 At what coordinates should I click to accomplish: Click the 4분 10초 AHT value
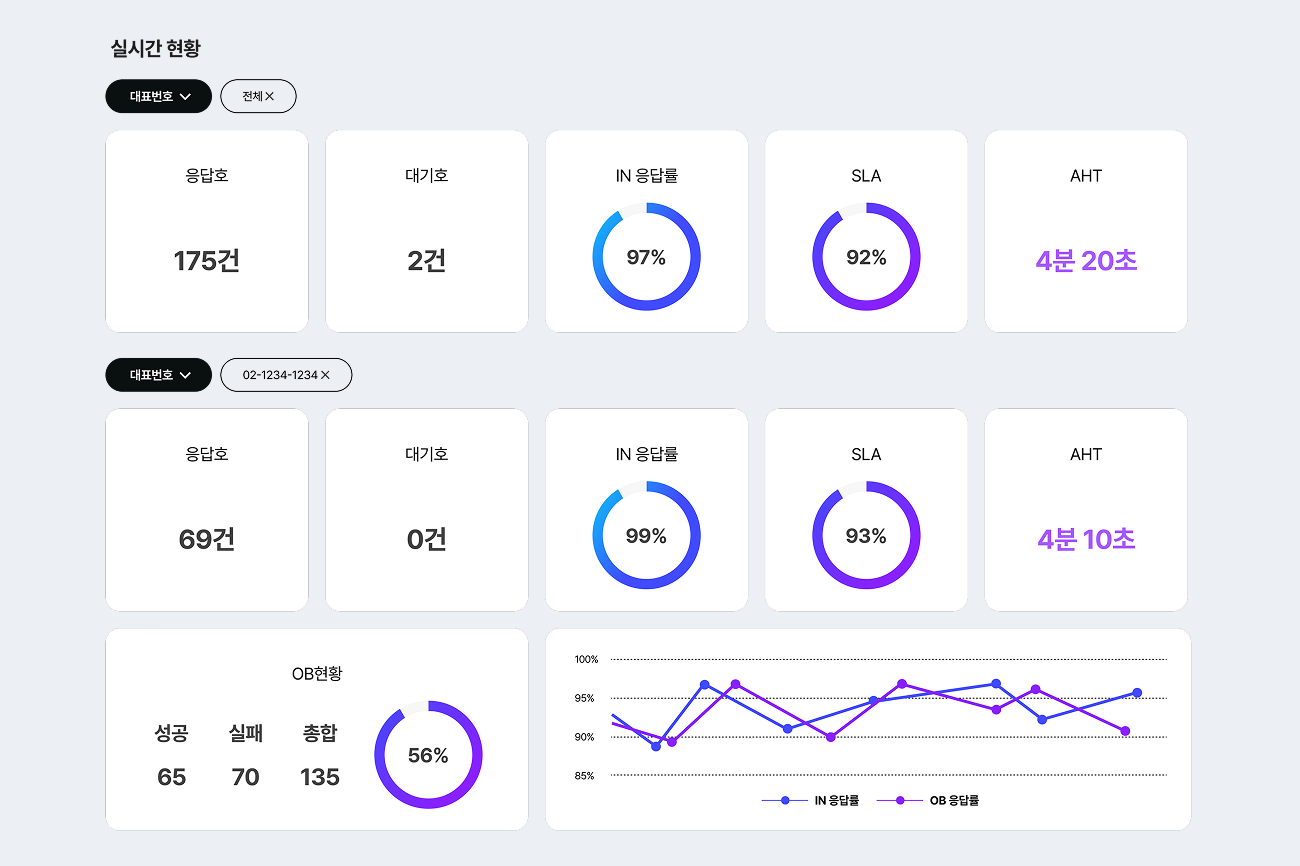pyautogui.click(x=1086, y=540)
